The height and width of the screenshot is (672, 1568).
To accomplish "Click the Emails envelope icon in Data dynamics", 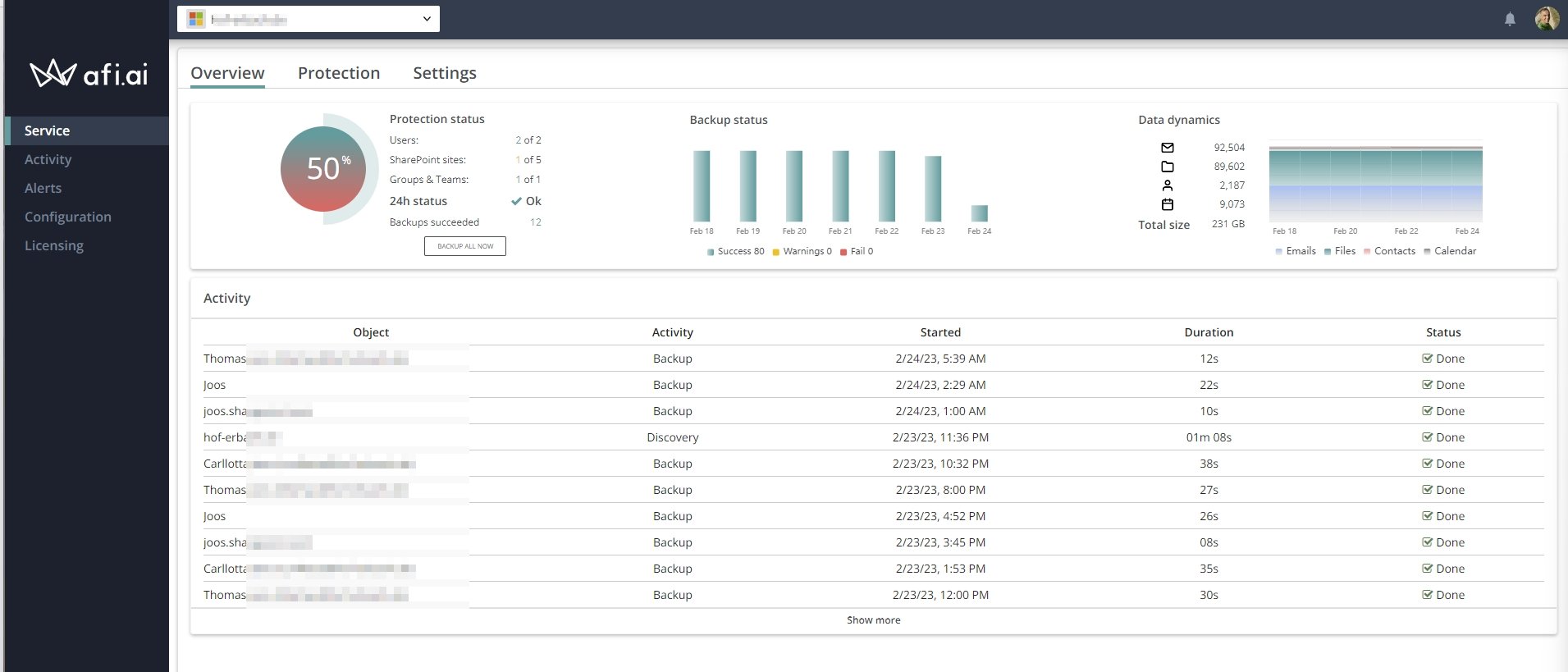I will click(x=1168, y=148).
